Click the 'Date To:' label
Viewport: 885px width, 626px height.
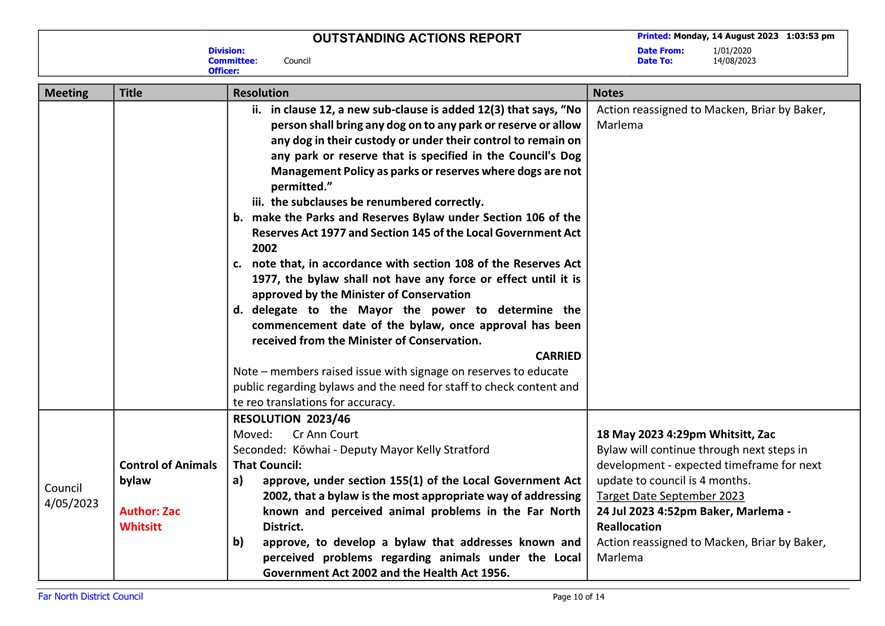(x=655, y=61)
